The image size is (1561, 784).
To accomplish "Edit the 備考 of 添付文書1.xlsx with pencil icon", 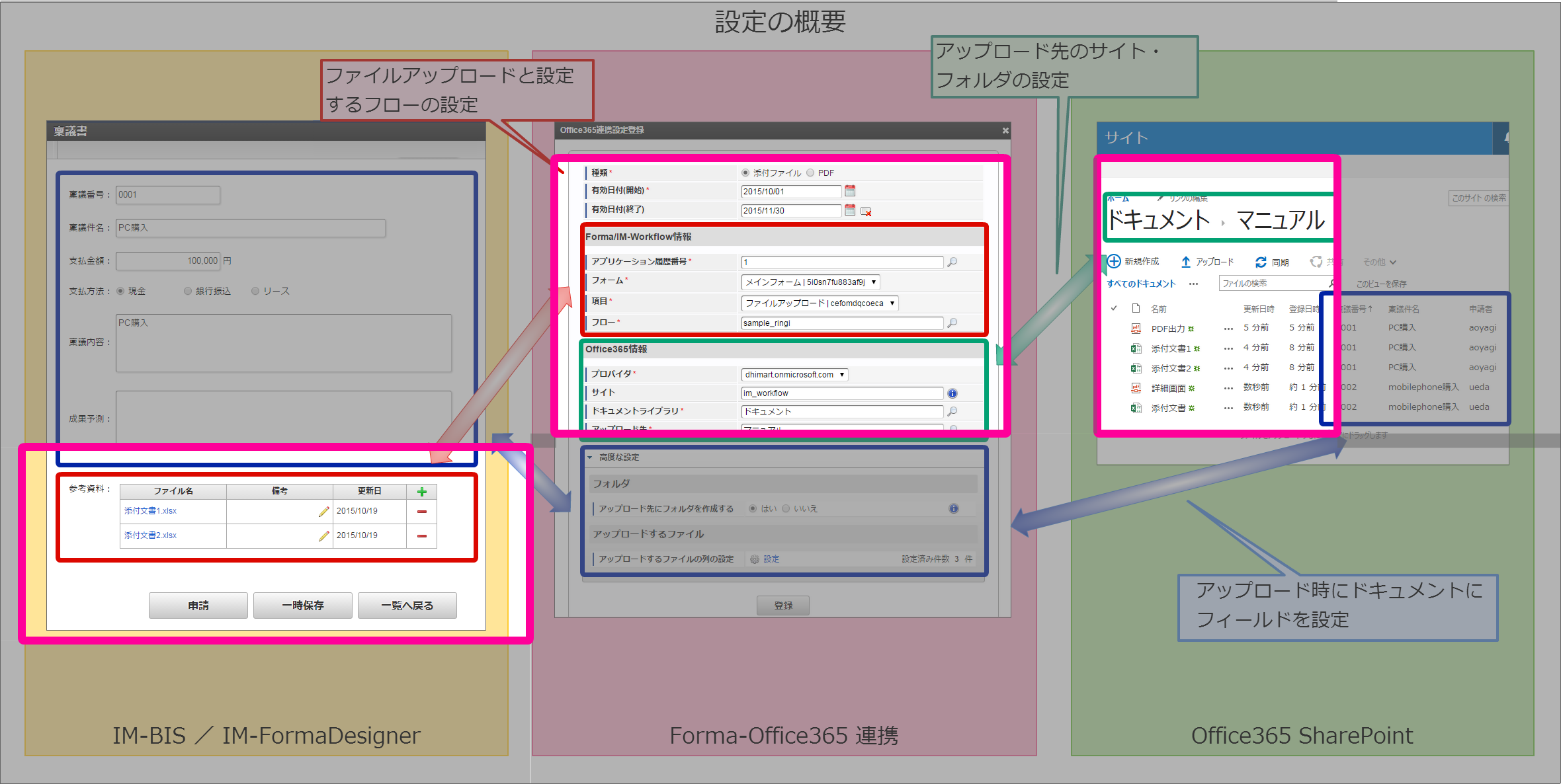I will point(323,511).
